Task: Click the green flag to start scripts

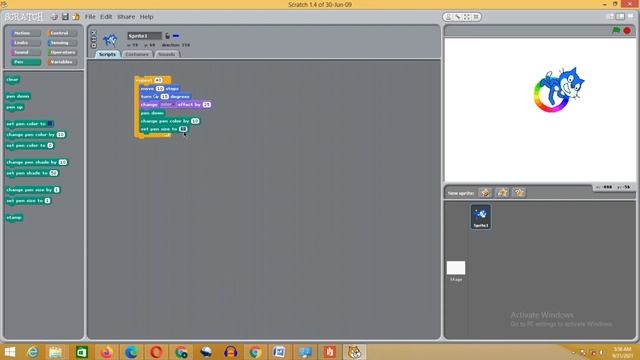Action: pyautogui.click(x=616, y=31)
